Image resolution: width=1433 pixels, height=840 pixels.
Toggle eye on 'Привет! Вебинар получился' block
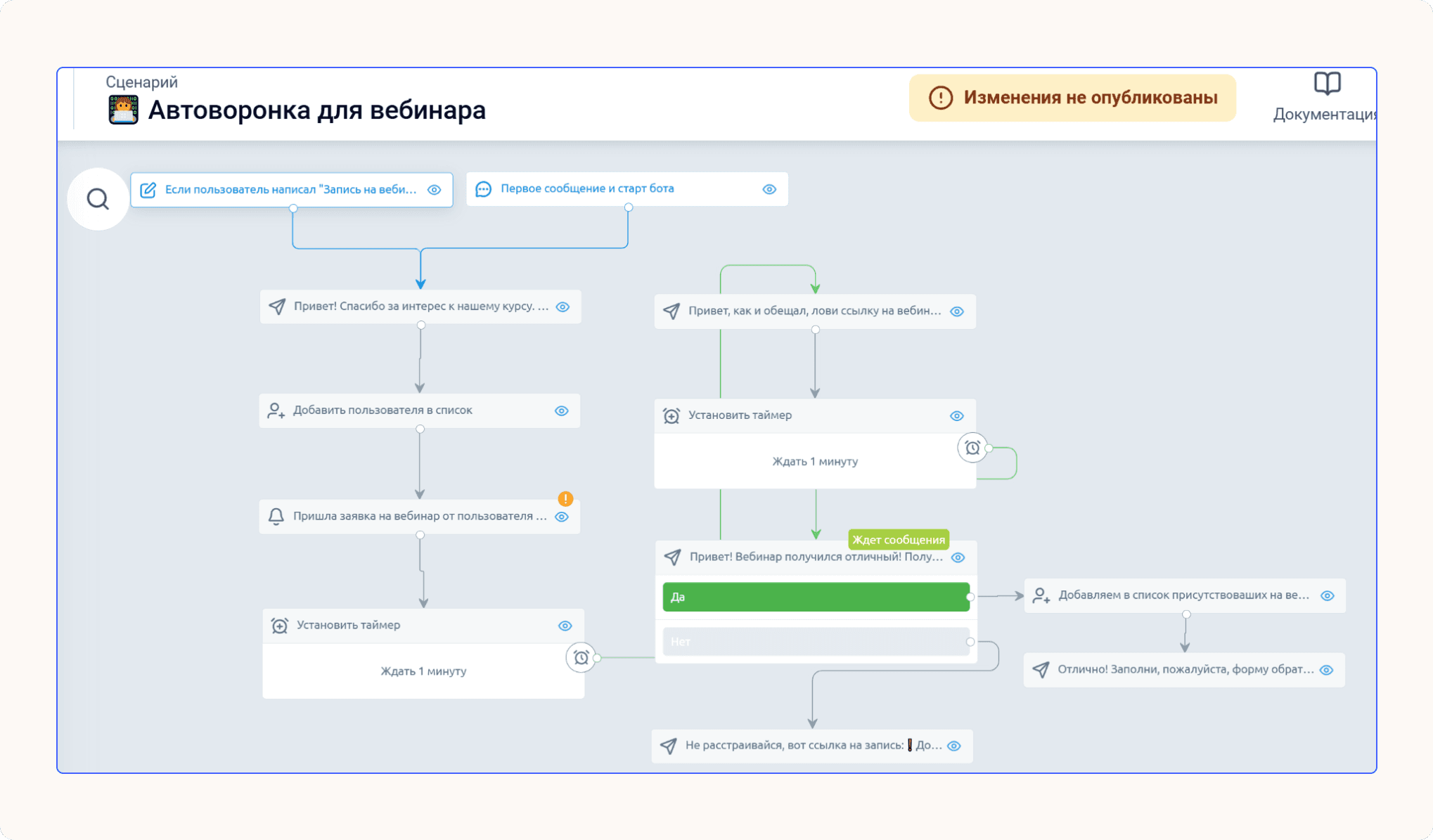pos(958,557)
